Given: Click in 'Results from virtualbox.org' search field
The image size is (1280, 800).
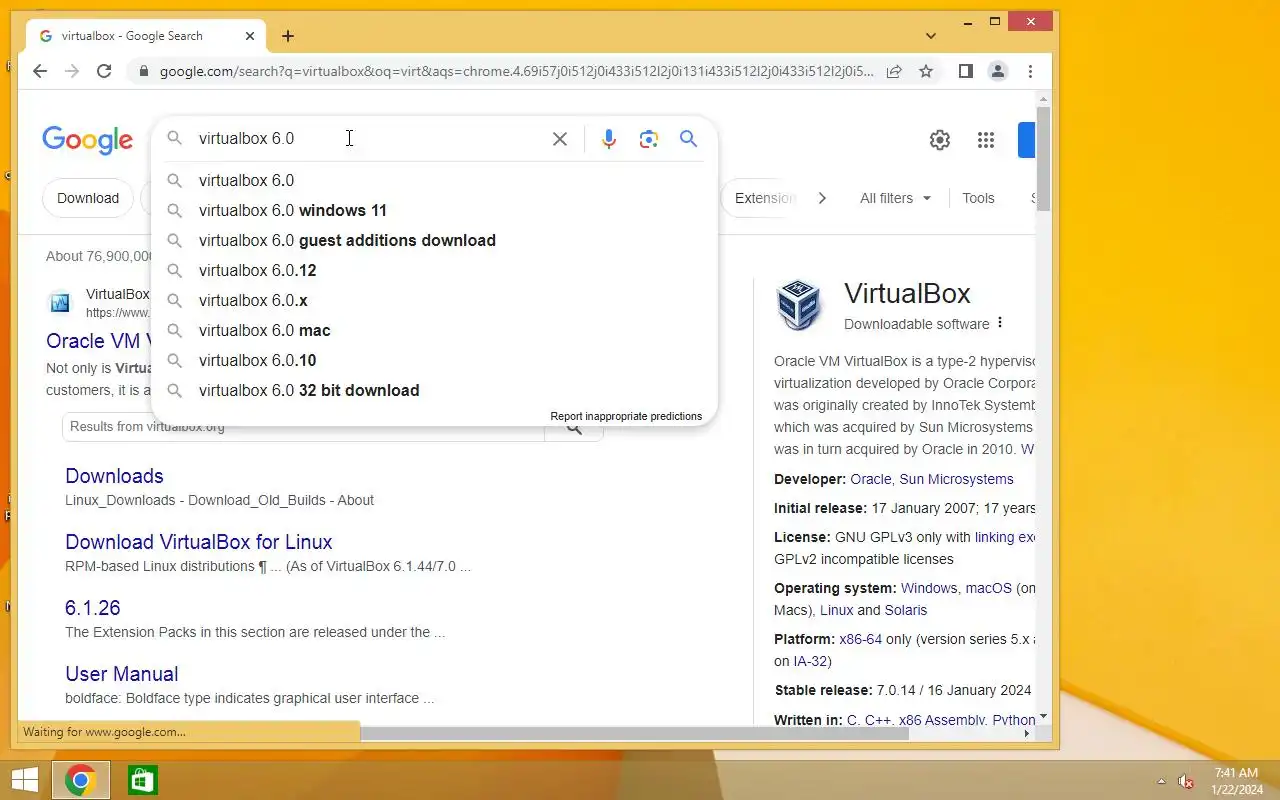Looking at the screenshot, I should (303, 427).
